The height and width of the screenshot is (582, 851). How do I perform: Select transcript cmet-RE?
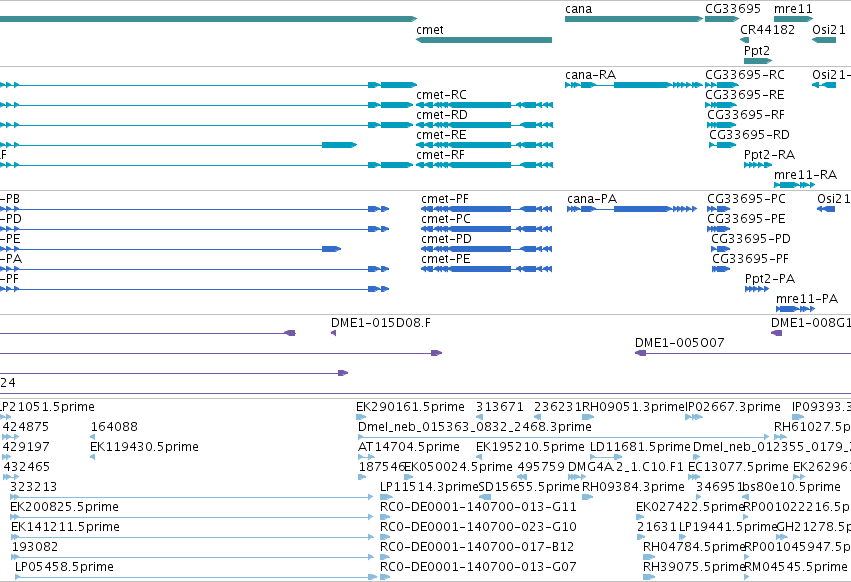coord(485,145)
